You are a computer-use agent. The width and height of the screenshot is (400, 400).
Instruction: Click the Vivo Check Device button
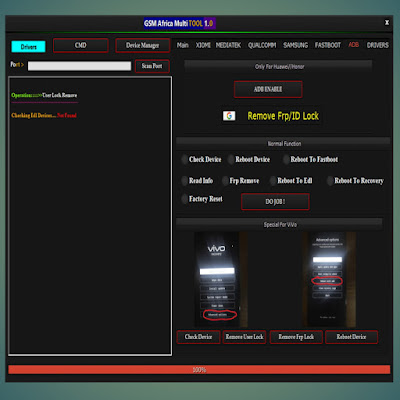199,337
